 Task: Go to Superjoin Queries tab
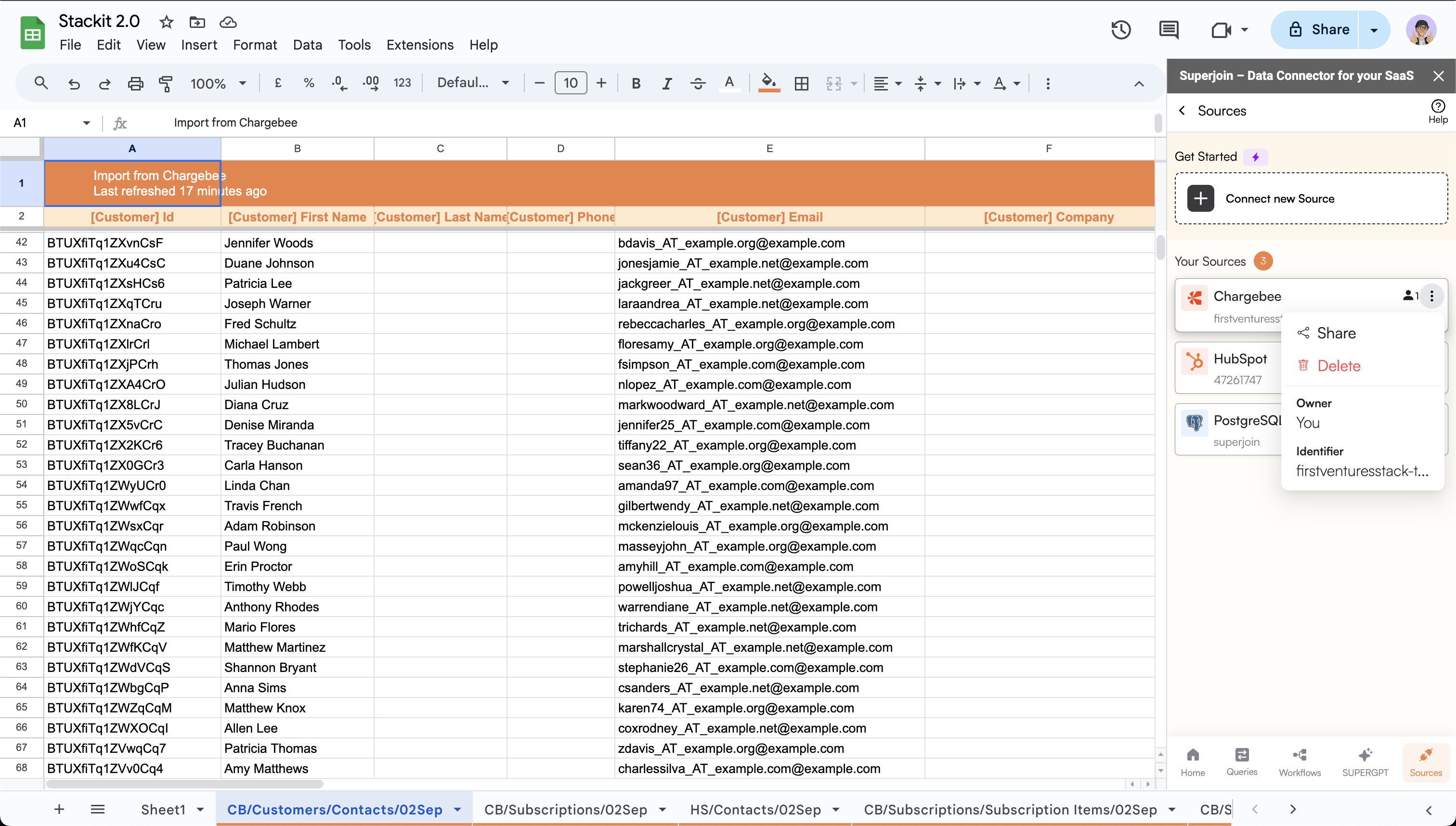(1242, 762)
